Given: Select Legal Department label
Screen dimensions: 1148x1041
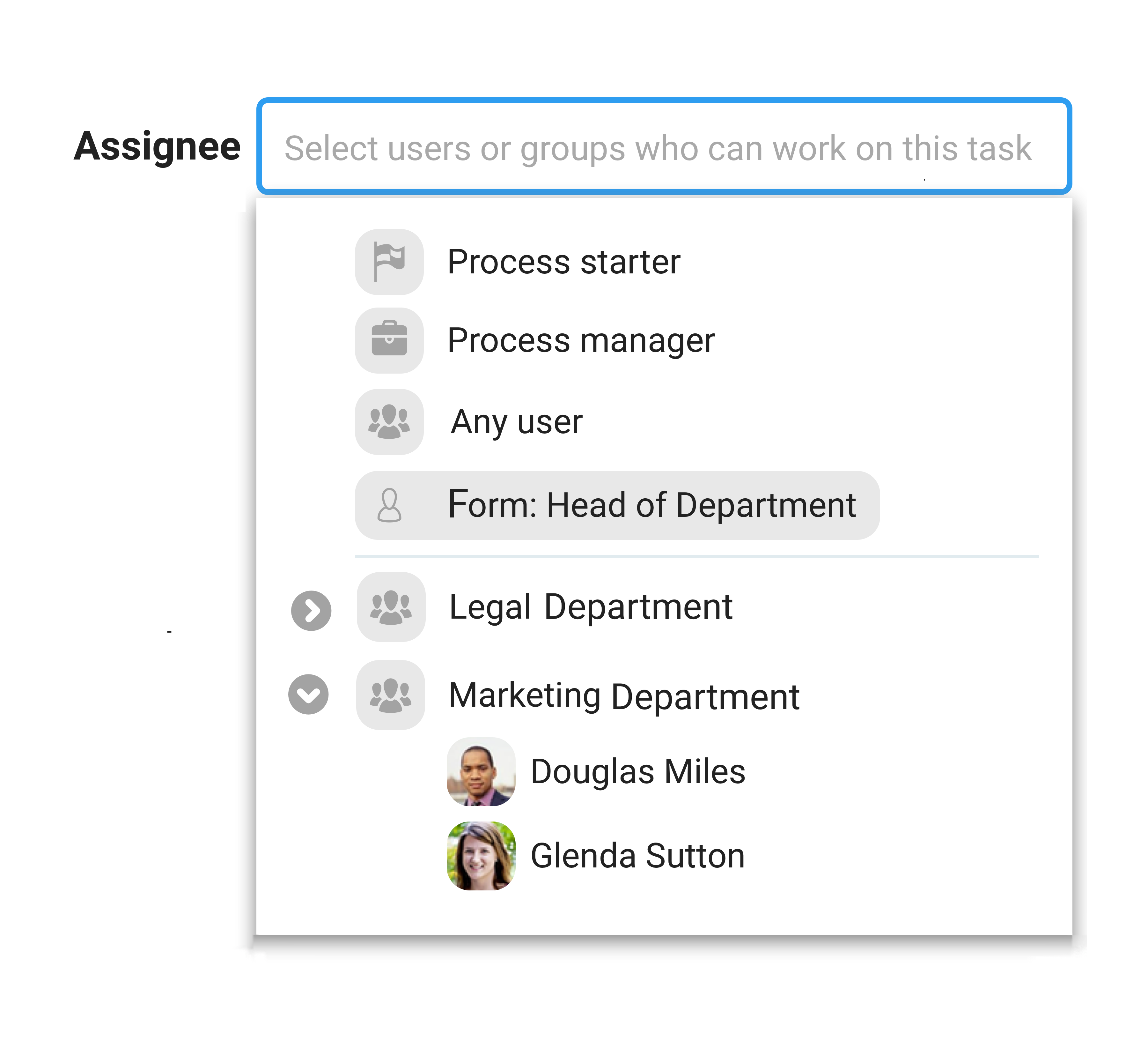Looking at the screenshot, I should (591, 607).
